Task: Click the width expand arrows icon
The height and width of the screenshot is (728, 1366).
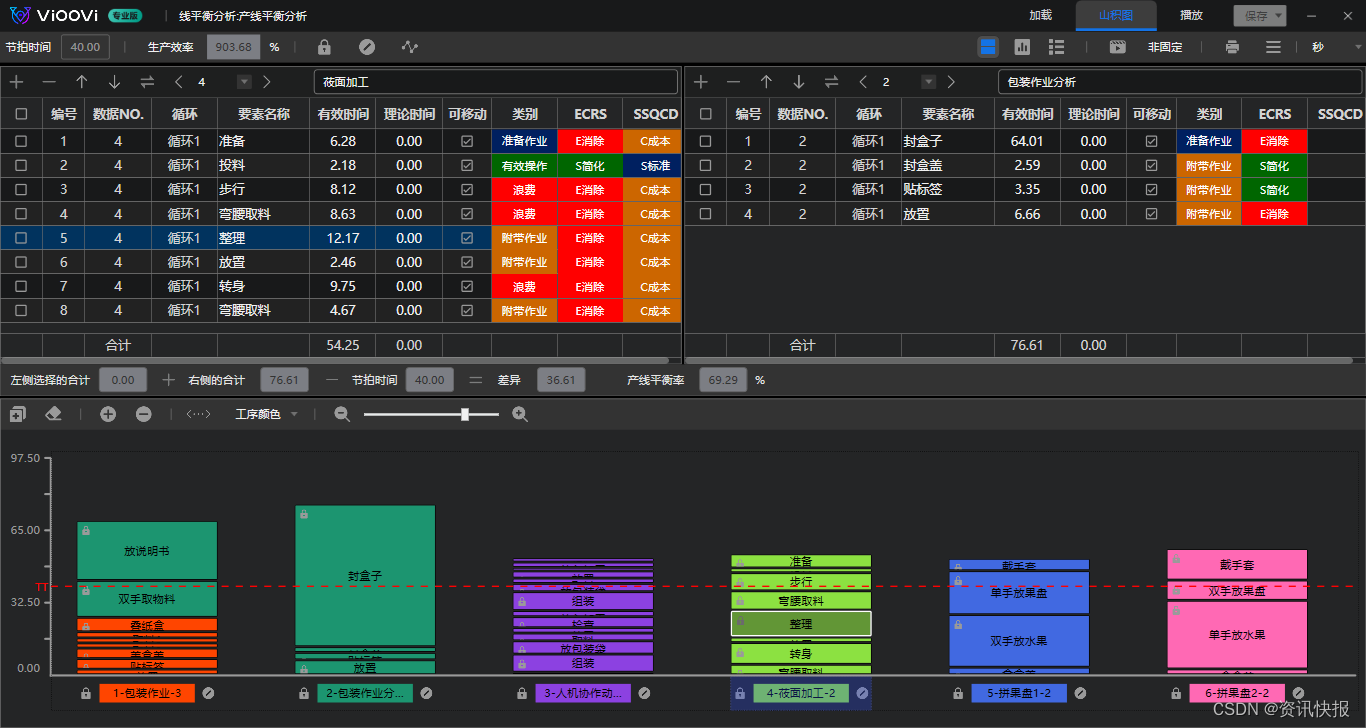Action: pyautogui.click(x=198, y=414)
